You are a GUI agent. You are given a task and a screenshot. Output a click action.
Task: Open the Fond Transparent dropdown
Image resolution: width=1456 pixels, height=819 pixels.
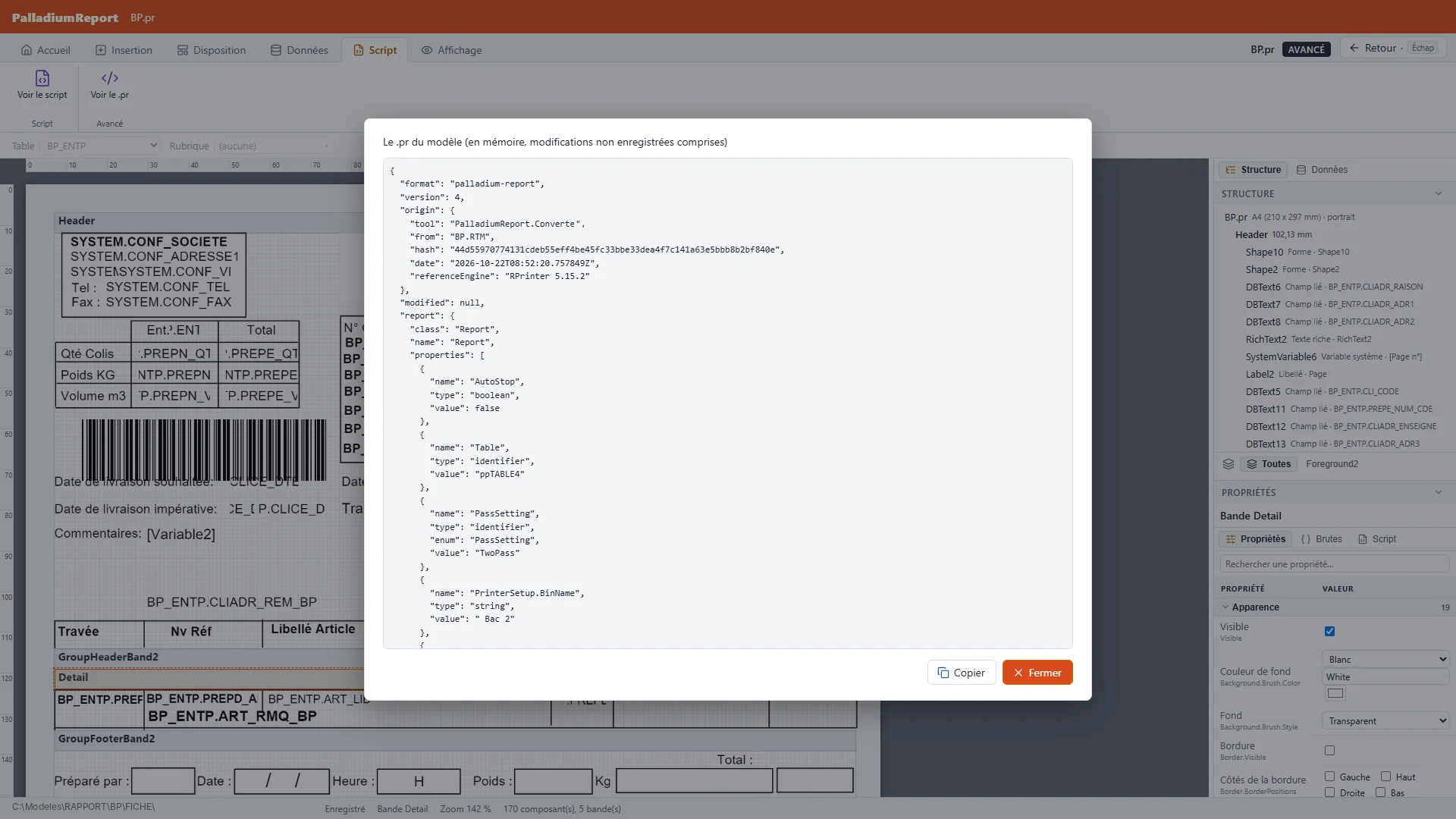[x=1385, y=721]
